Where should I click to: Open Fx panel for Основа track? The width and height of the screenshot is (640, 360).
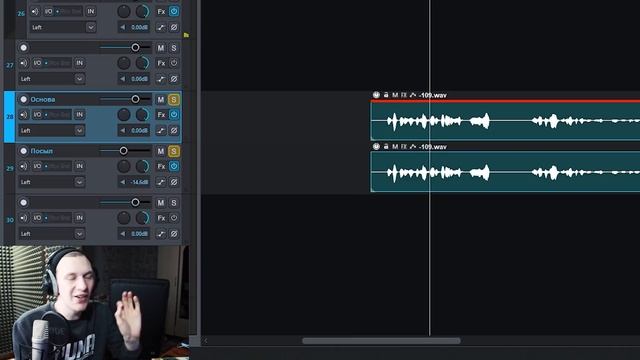tap(161, 115)
